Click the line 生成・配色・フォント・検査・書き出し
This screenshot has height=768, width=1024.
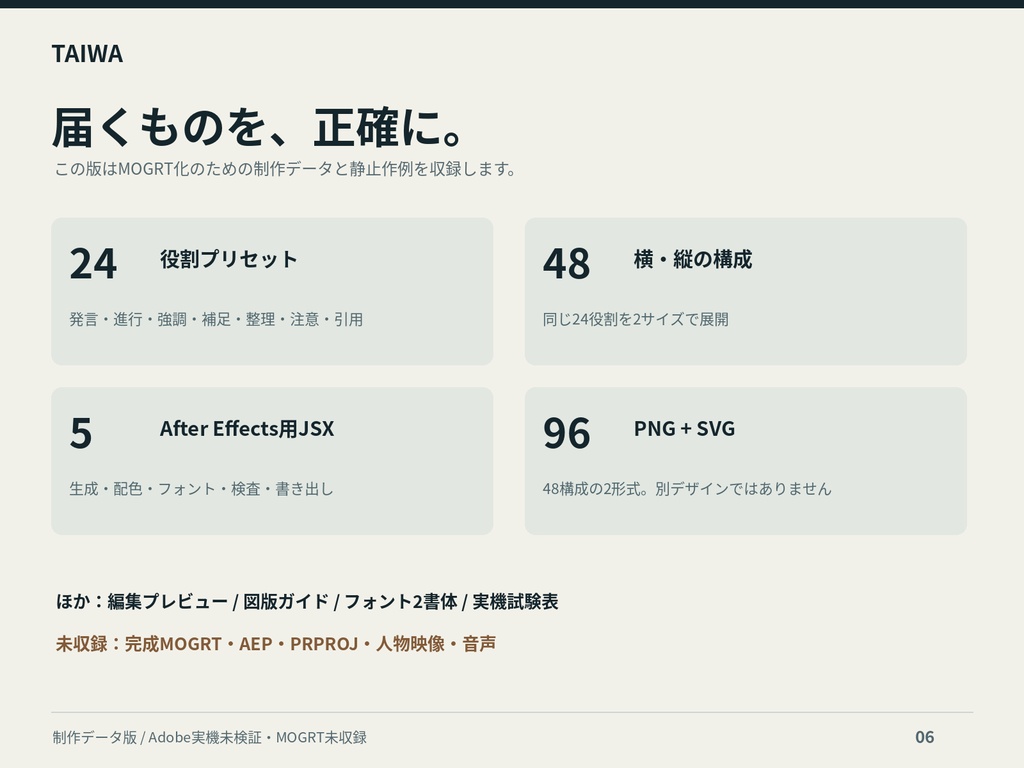pyautogui.click(x=201, y=488)
